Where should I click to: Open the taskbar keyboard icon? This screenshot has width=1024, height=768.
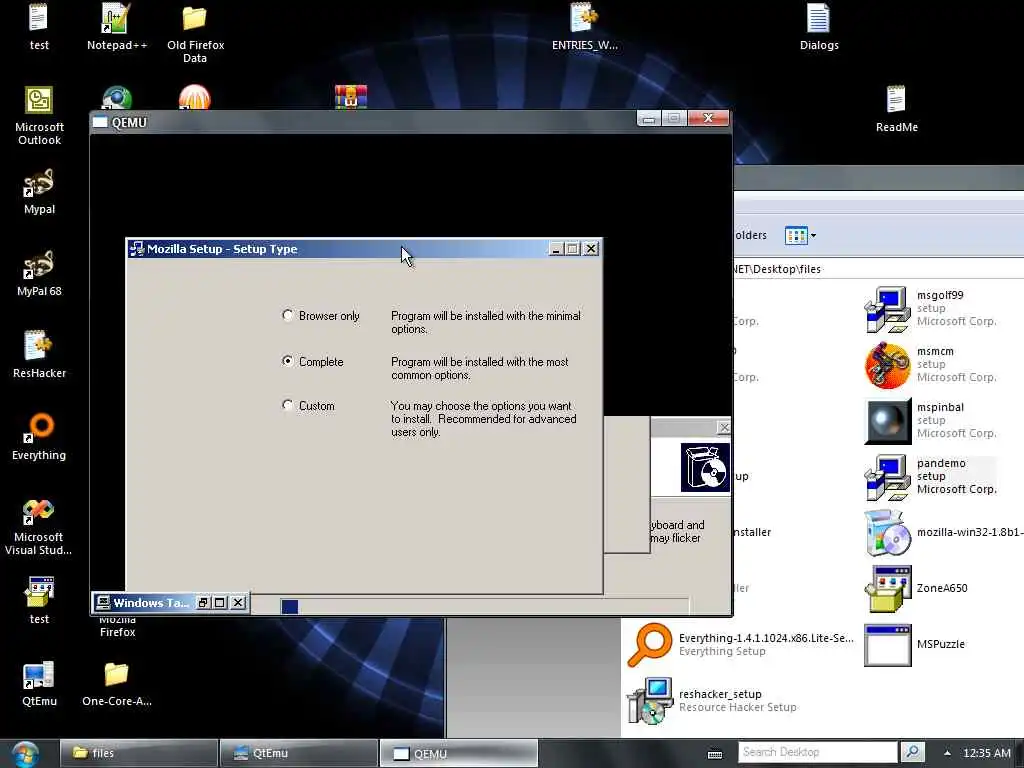pyautogui.click(x=715, y=754)
